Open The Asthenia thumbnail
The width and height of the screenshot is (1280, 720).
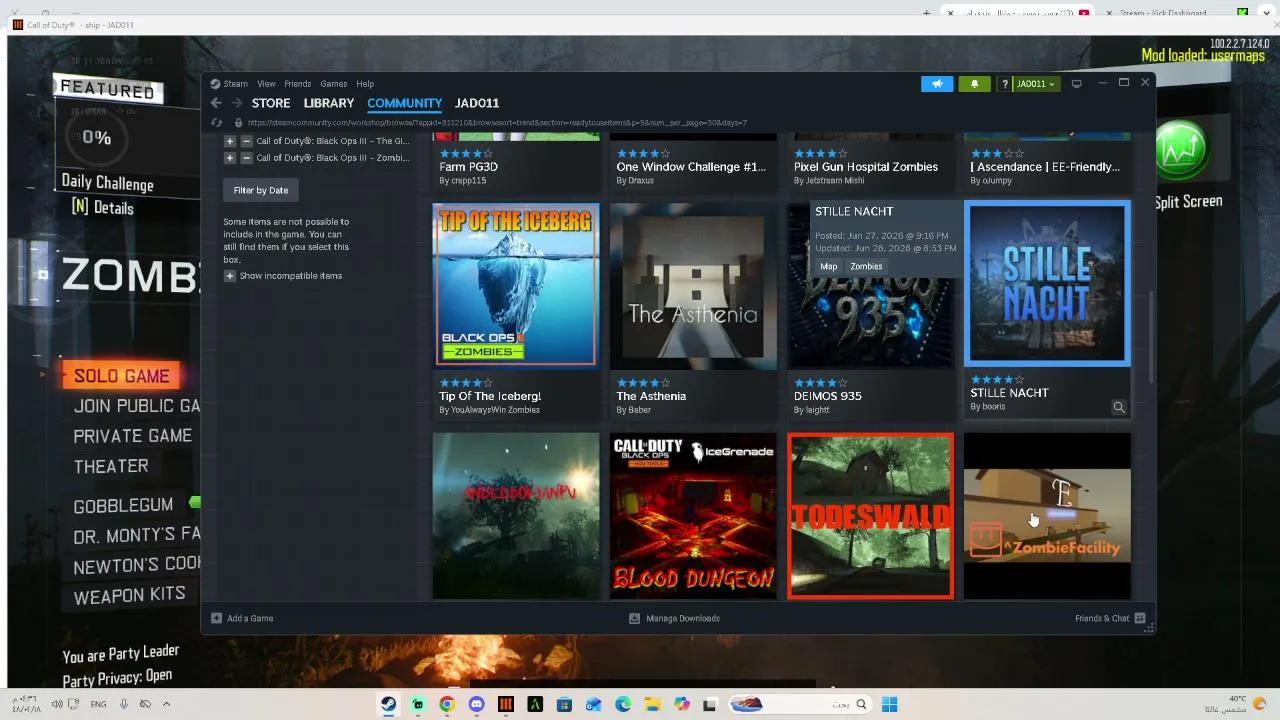click(693, 285)
